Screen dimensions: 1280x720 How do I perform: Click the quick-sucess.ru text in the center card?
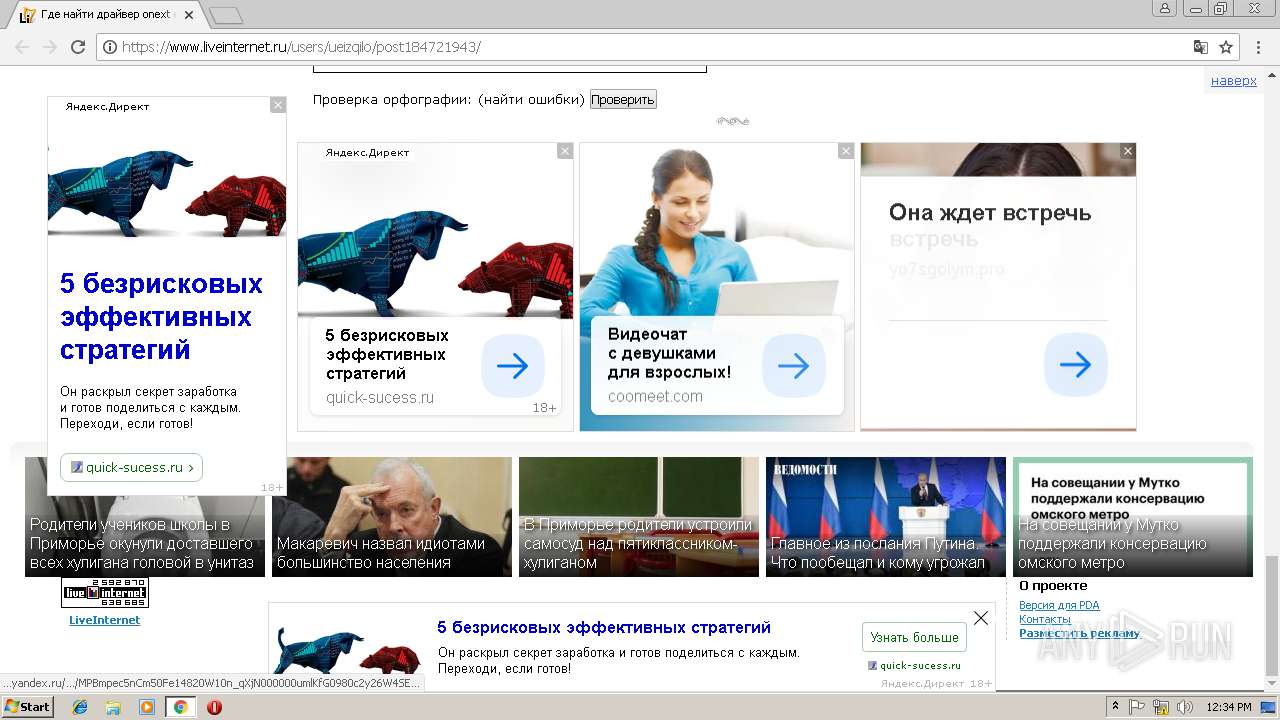[380, 397]
